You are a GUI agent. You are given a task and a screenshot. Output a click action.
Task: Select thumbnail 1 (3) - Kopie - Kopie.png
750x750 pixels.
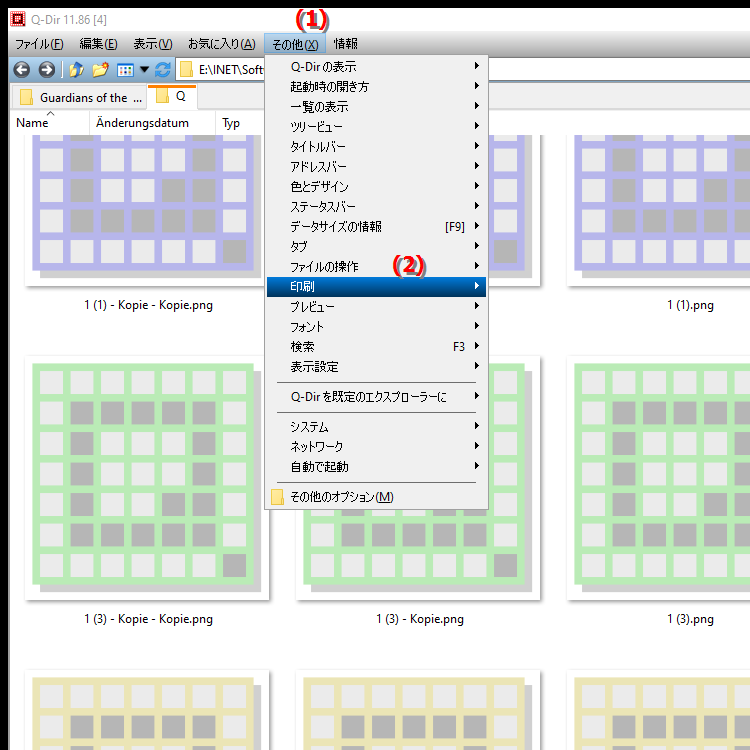coord(147,478)
